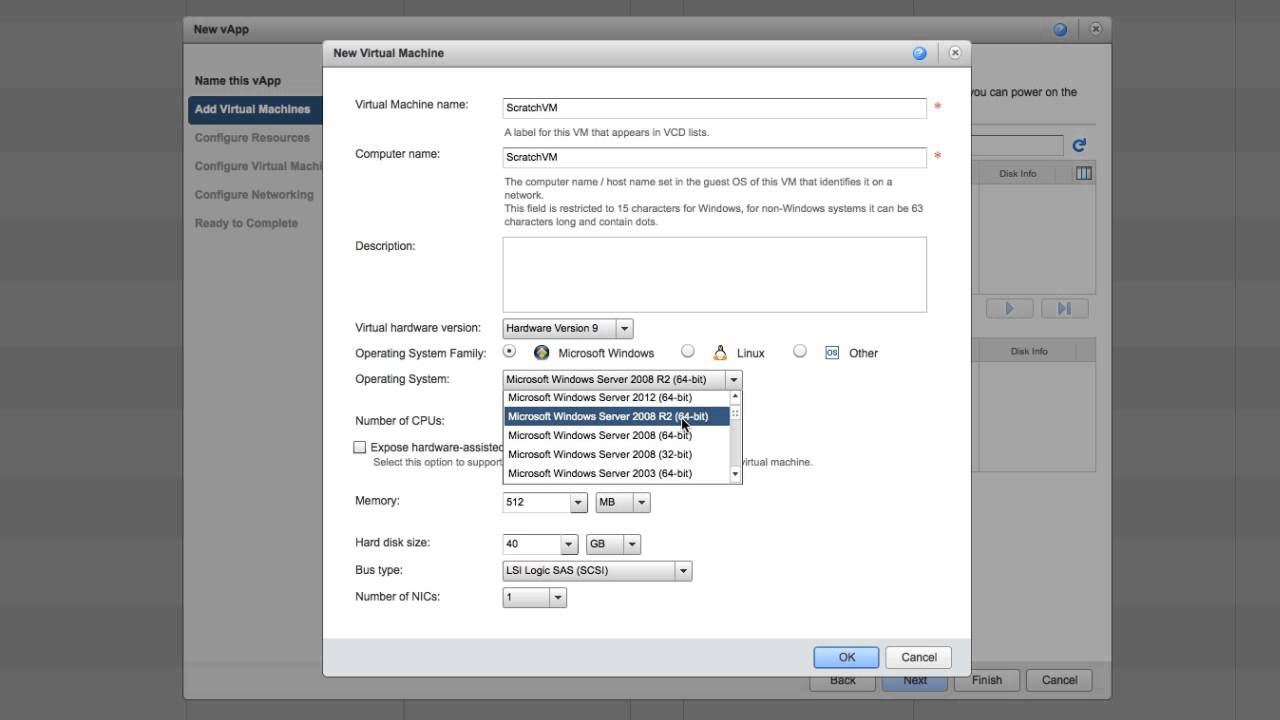Click the skip-to-end arrow button in background
The image size is (1280, 720).
[1064, 308]
